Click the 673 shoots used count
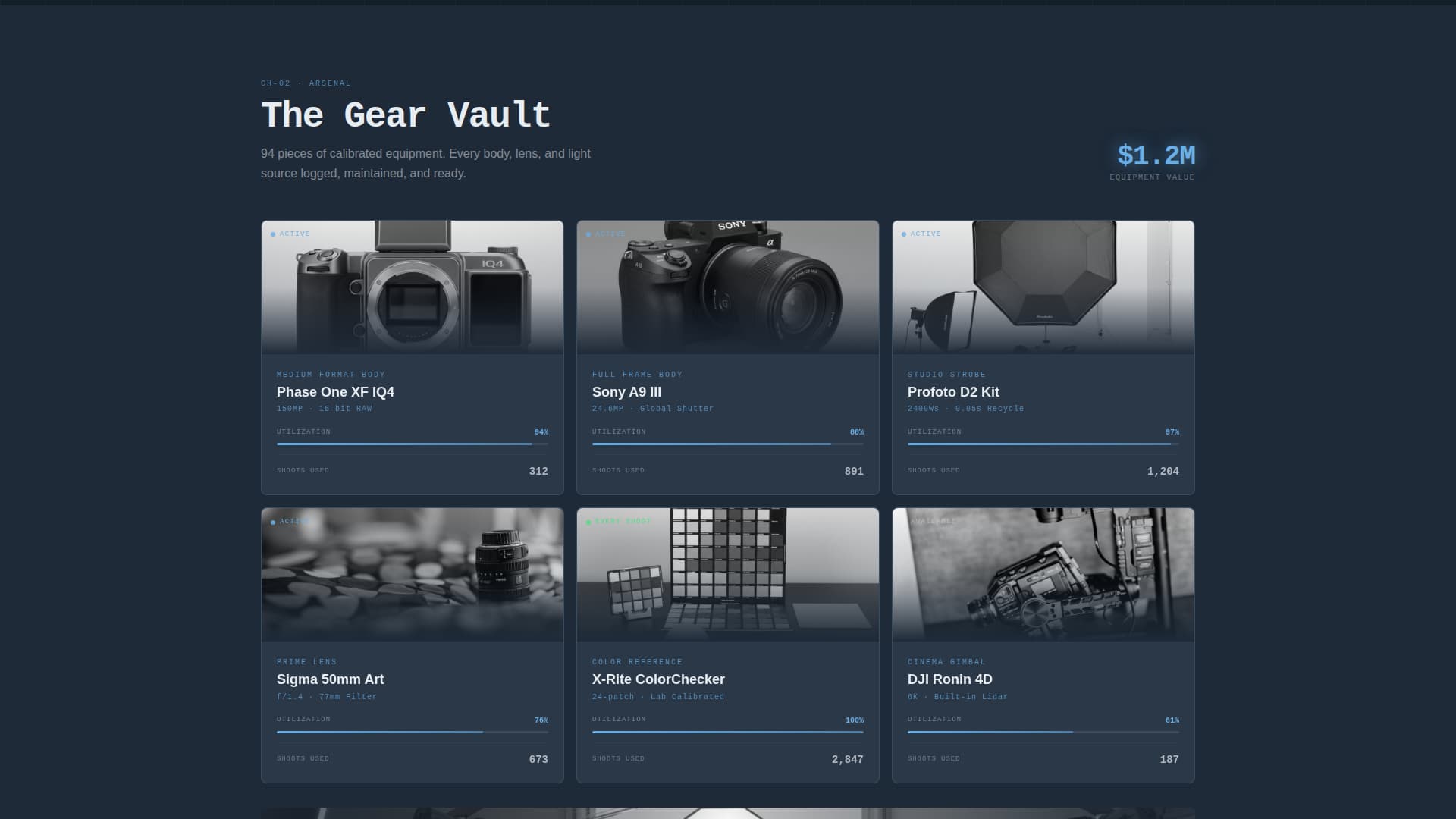Screen dimensions: 1456x819 point(538,760)
